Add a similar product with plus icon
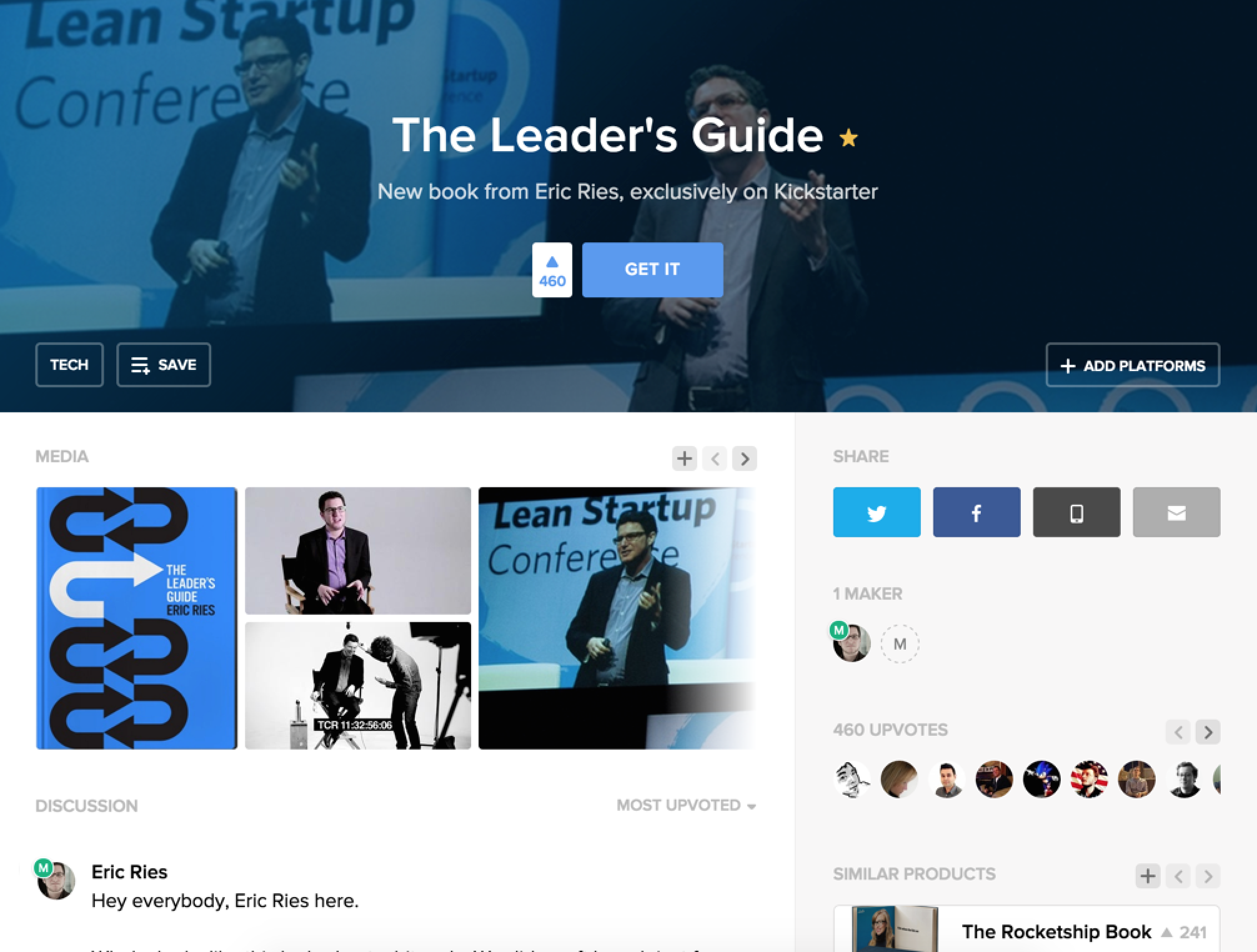The image size is (1257, 952). pyautogui.click(x=1148, y=876)
